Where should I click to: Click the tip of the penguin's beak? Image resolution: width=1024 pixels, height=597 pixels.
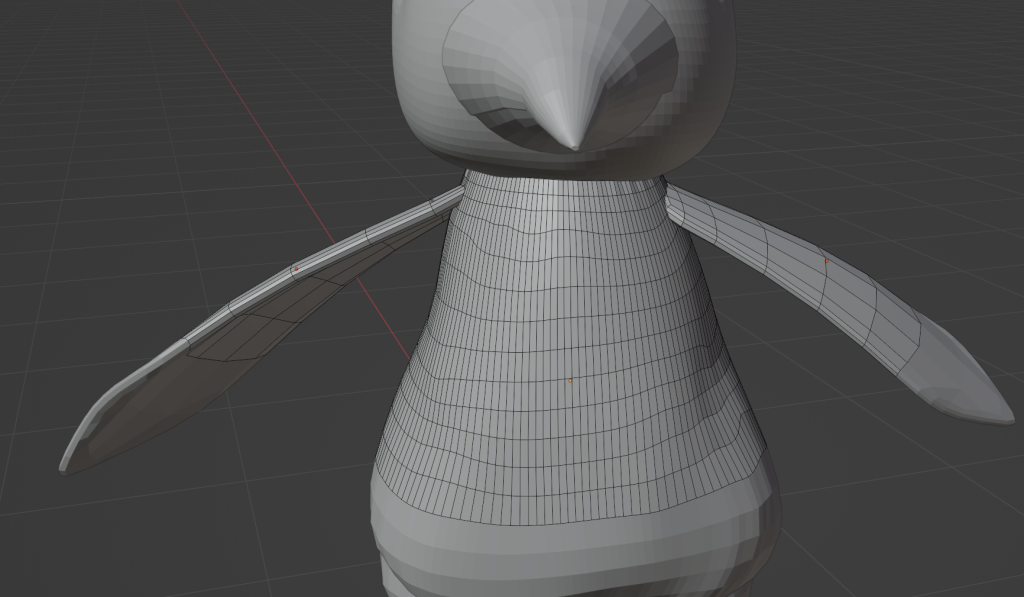click(x=573, y=148)
